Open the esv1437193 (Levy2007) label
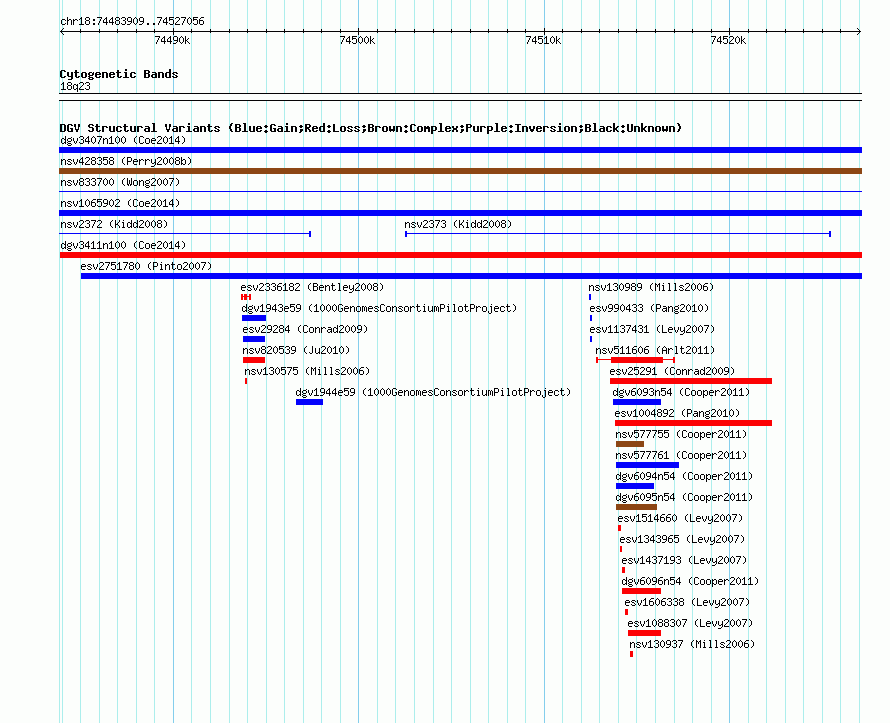Image resolution: width=890 pixels, height=723 pixels. pyautogui.click(x=684, y=560)
